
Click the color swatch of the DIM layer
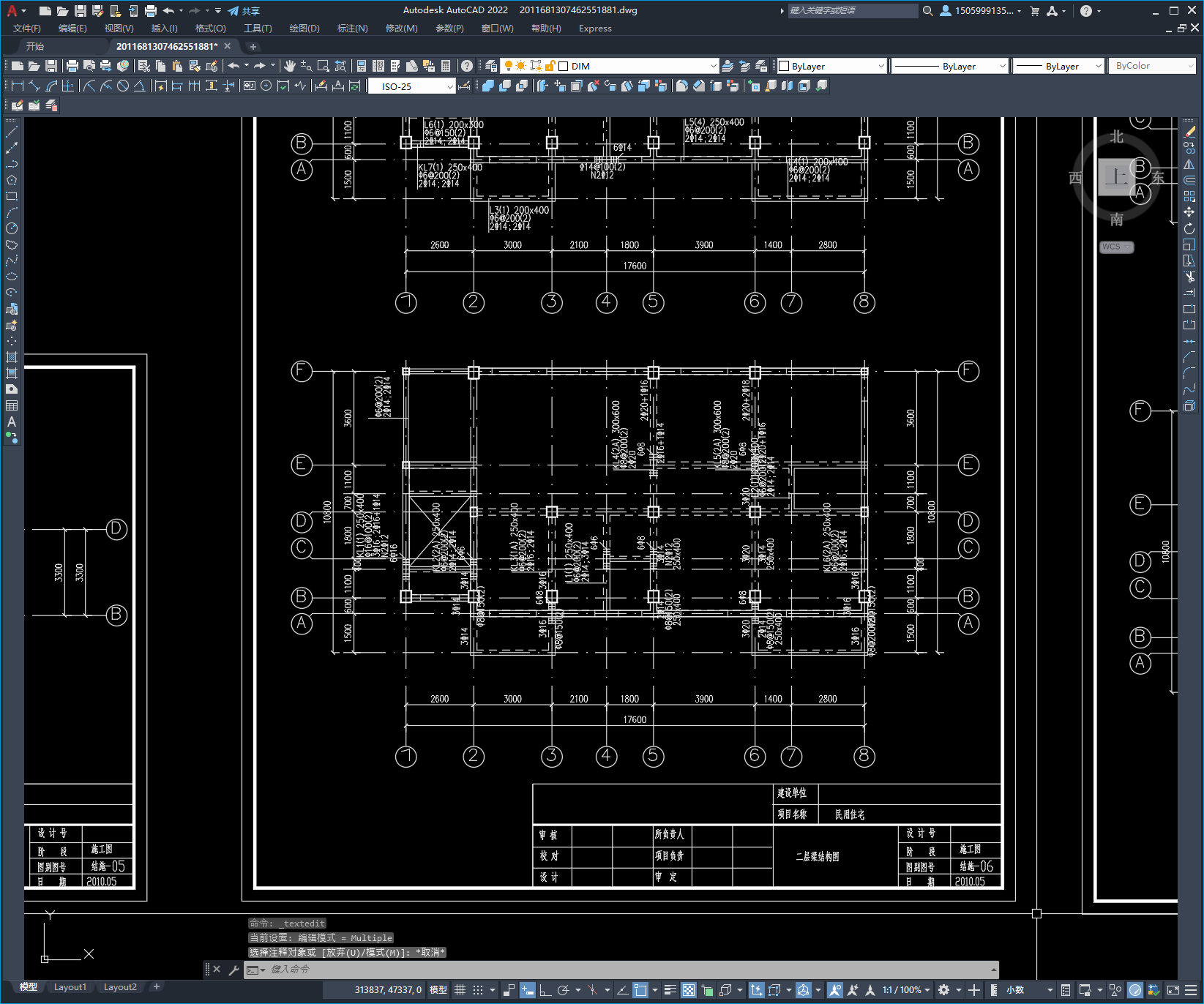coord(564,66)
